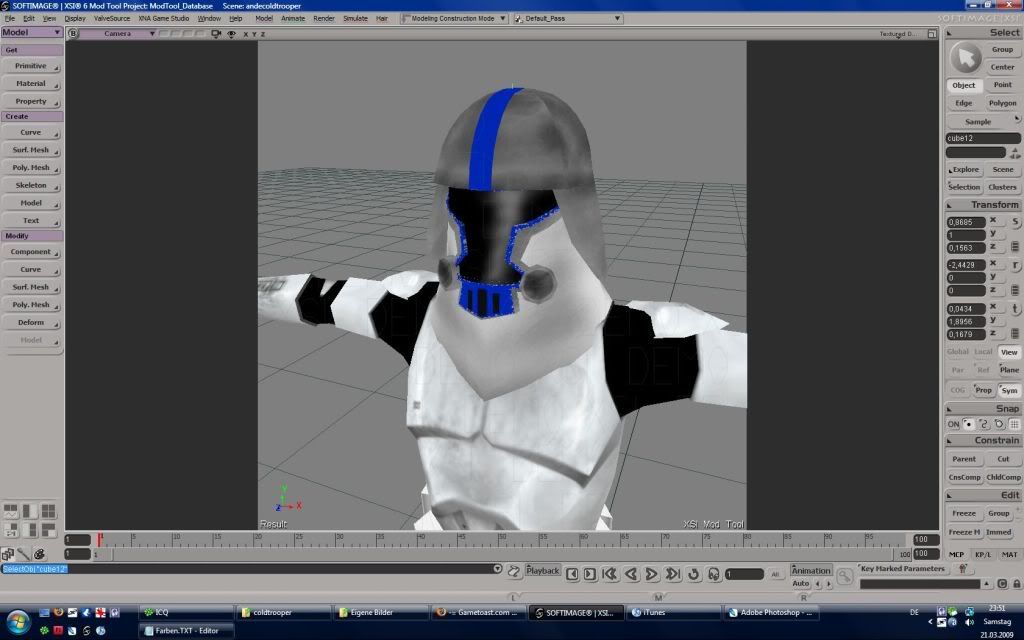Play the animation backward
The width and height of the screenshot is (1024, 640).
point(631,574)
